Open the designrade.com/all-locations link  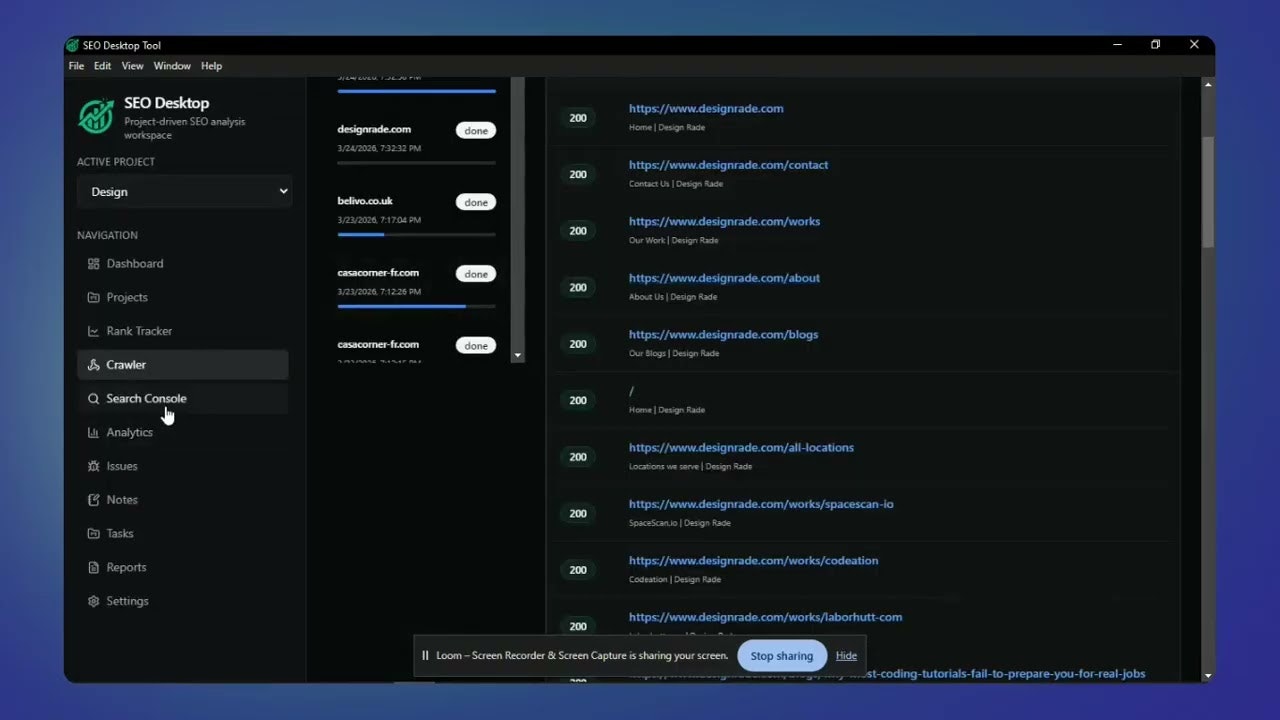click(741, 447)
